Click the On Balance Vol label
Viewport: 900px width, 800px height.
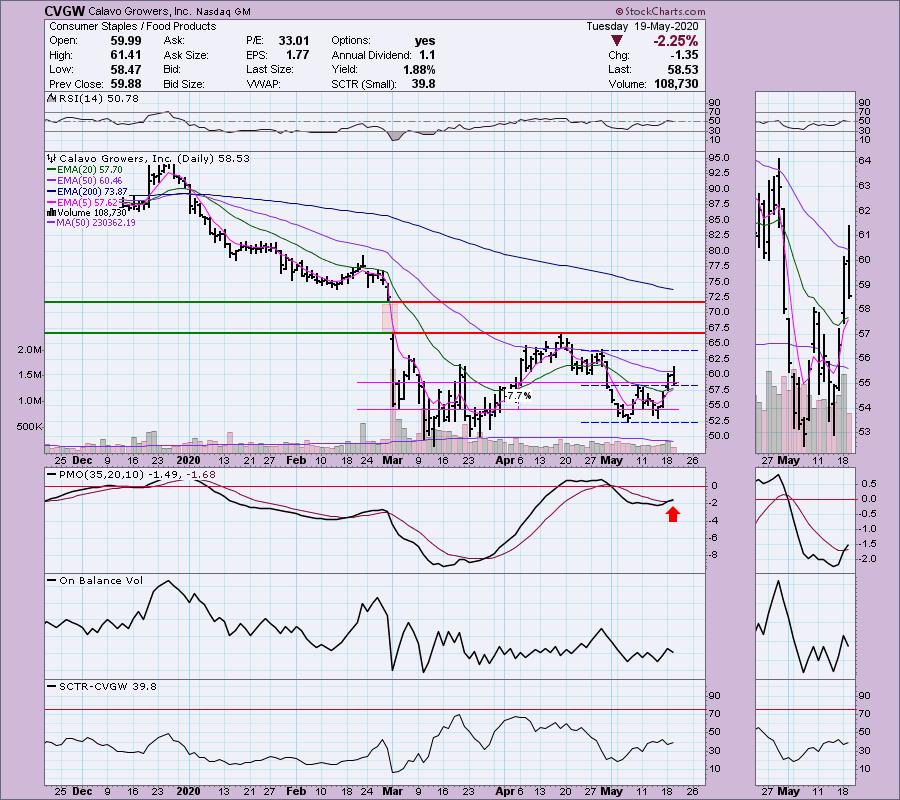101,581
